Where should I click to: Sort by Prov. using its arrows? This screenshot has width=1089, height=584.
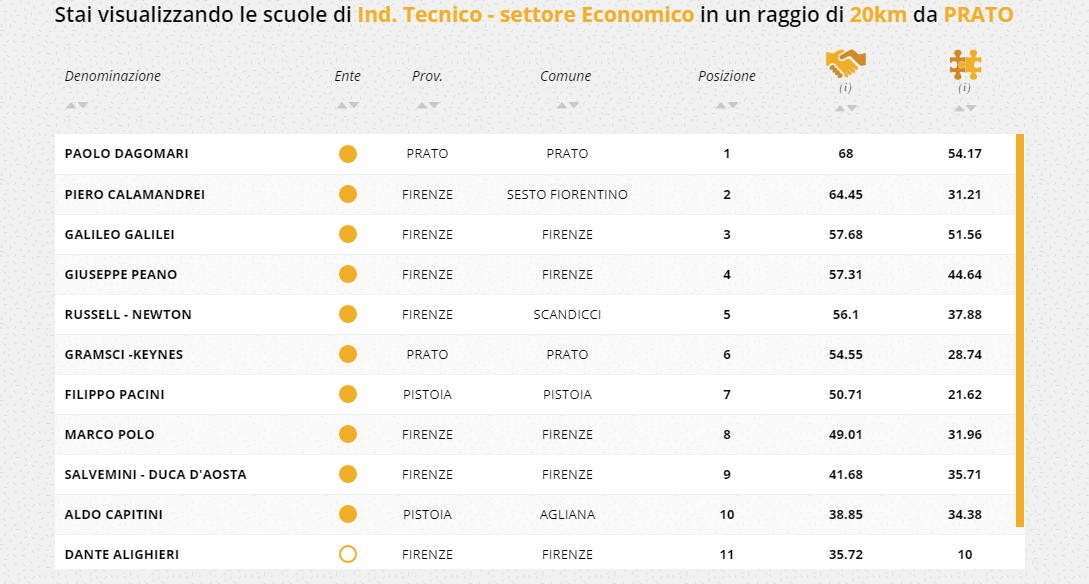click(x=427, y=105)
